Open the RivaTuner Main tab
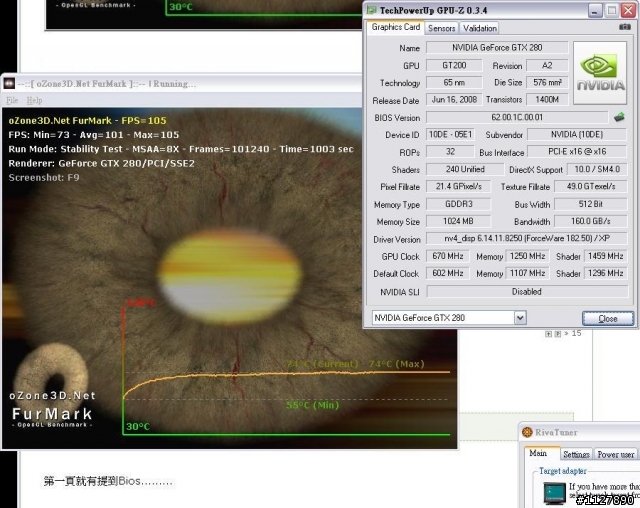This screenshot has height=508, width=640. click(538, 453)
